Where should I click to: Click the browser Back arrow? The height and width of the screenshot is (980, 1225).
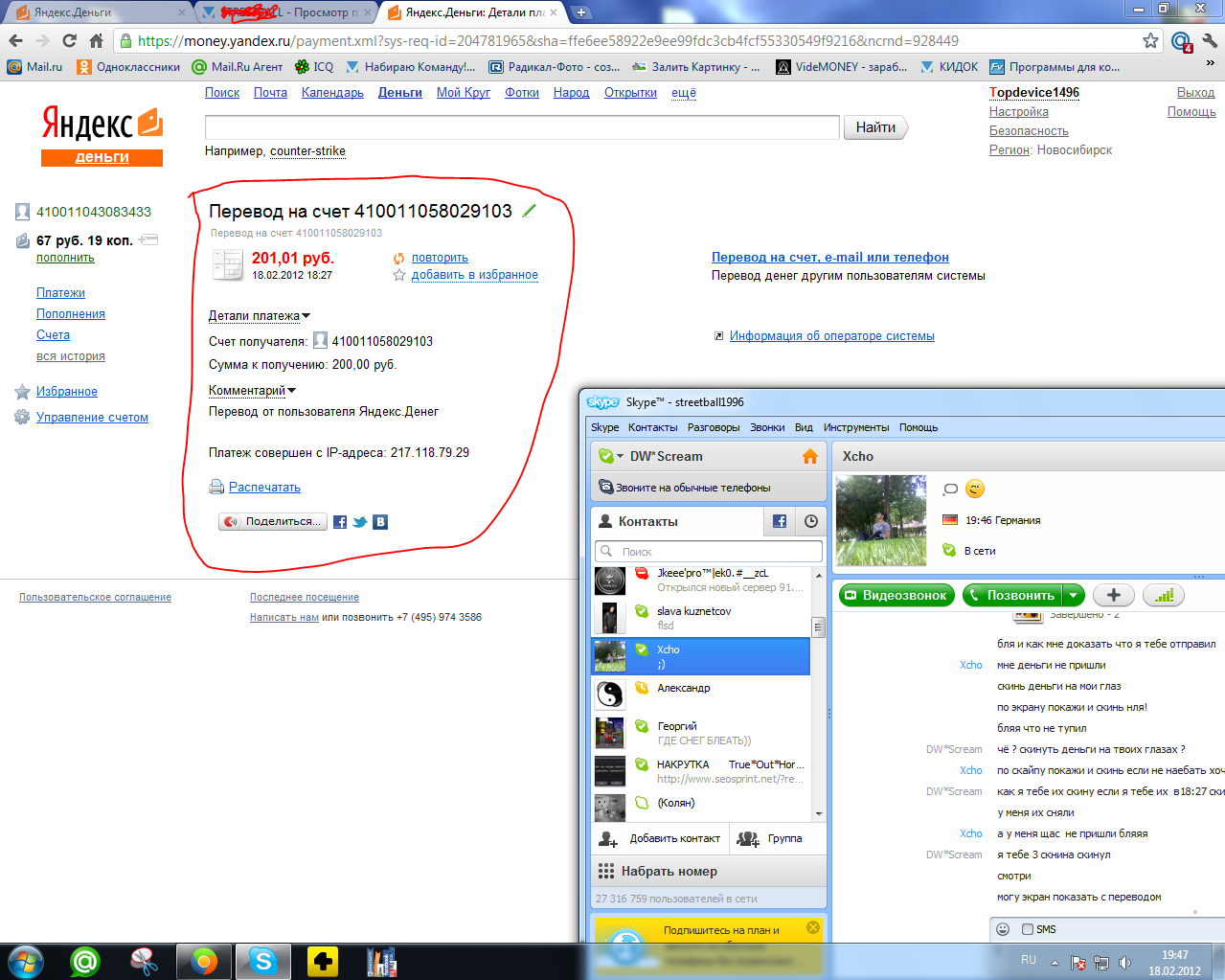click(x=15, y=40)
